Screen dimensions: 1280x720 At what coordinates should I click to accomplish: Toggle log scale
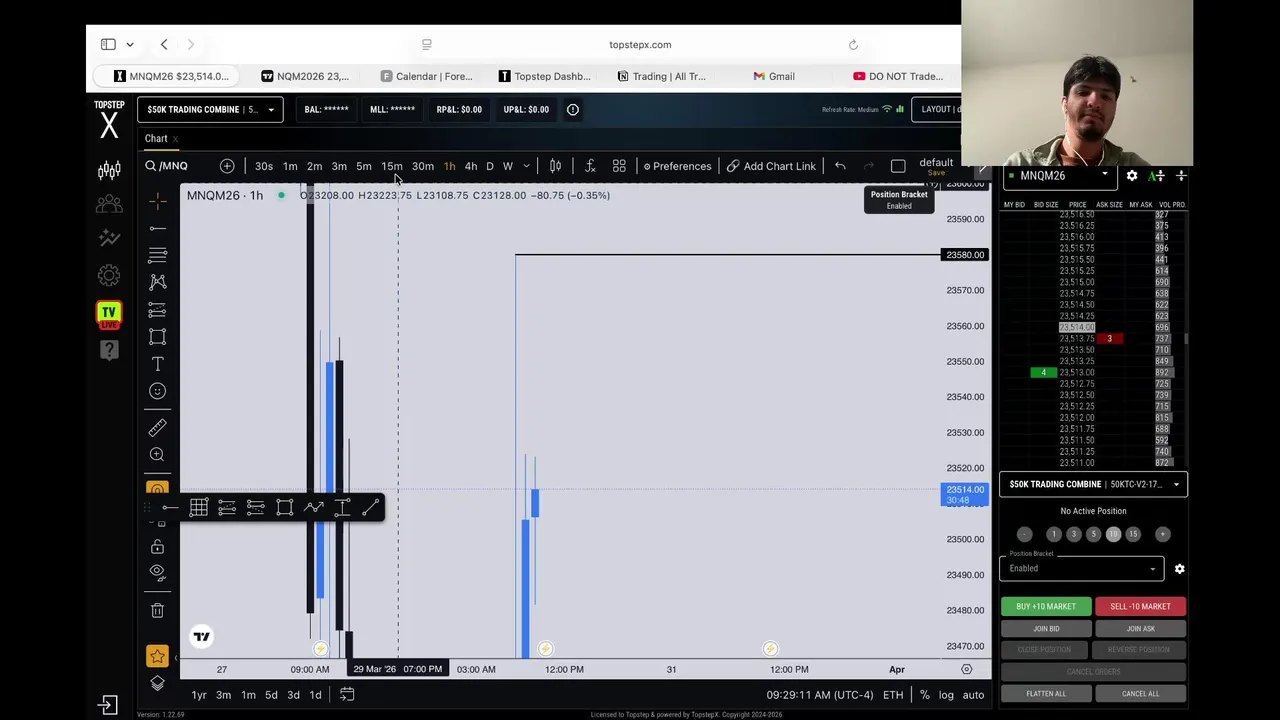[946, 695]
